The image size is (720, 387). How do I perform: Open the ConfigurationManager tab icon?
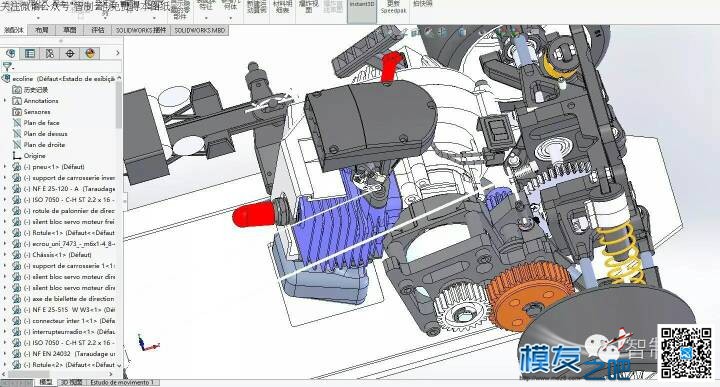[x=50, y=53]
